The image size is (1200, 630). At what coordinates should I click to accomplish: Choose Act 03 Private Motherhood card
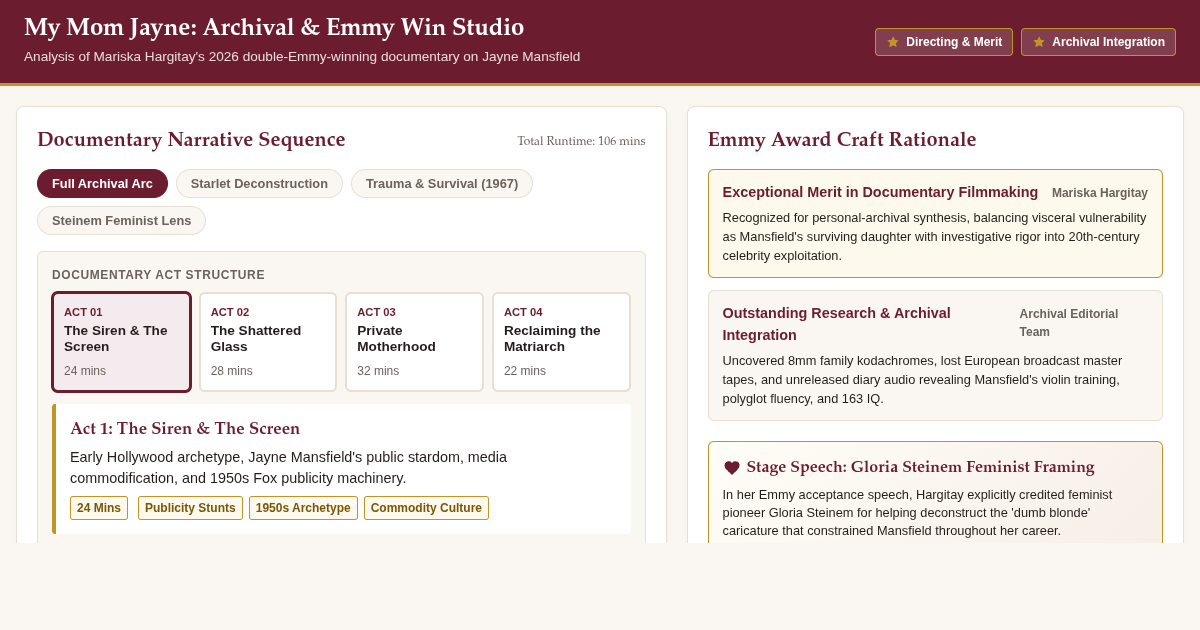pos(414,342)
